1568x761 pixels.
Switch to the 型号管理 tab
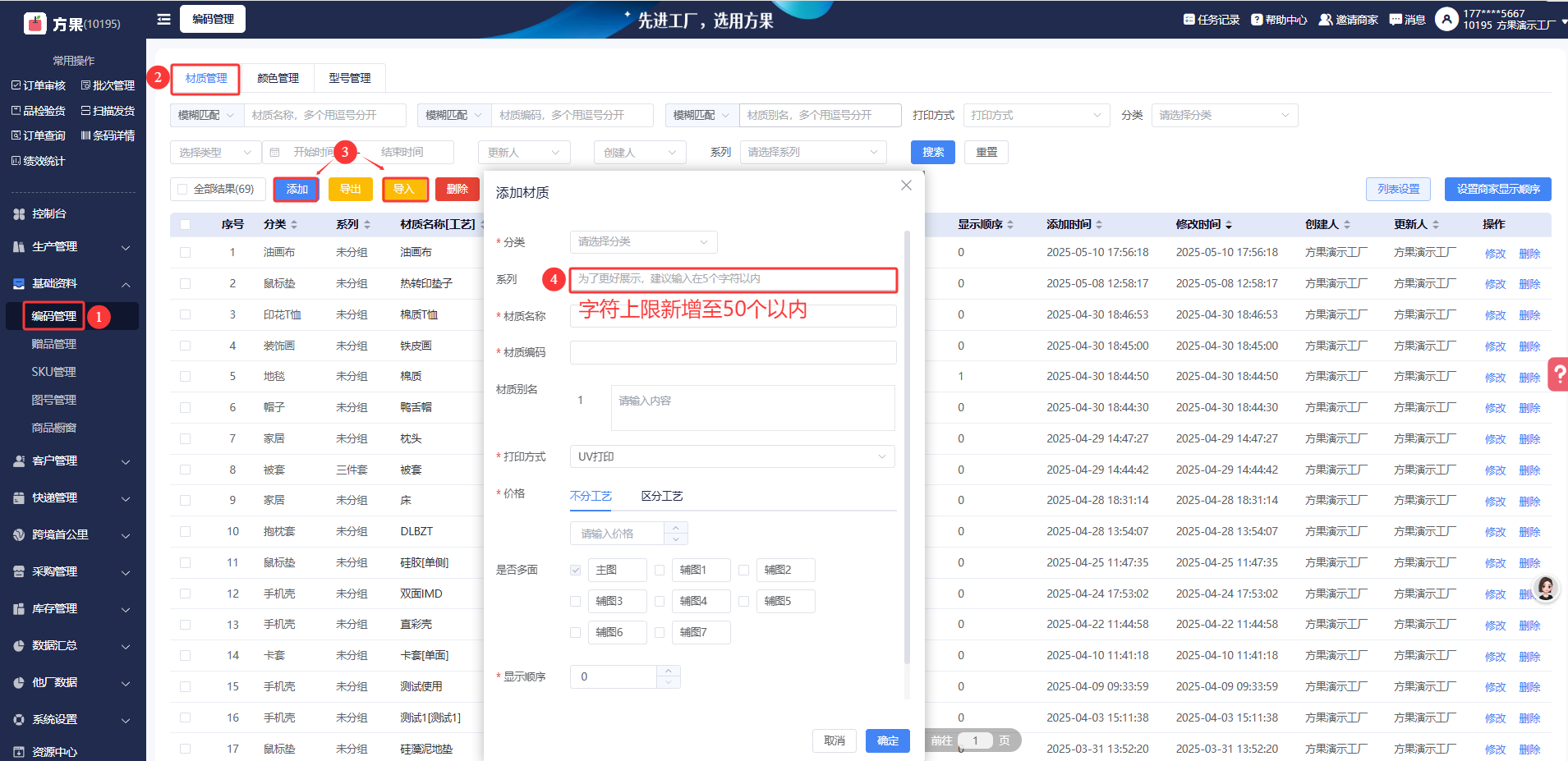[350, 79]
